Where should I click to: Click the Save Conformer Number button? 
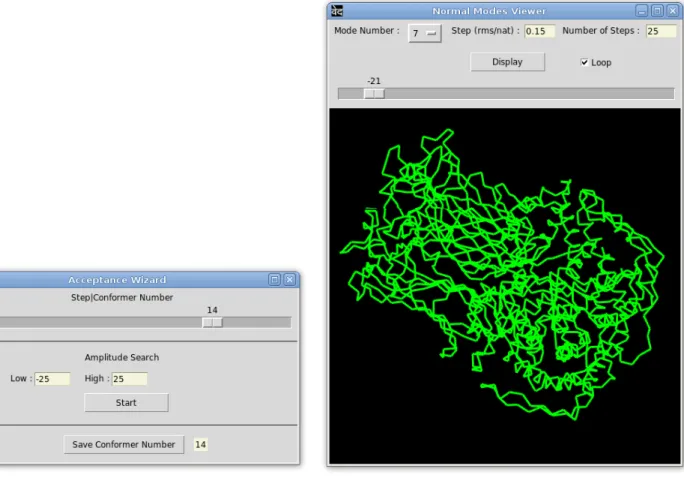pyautogui.click(x=124, y=444)
